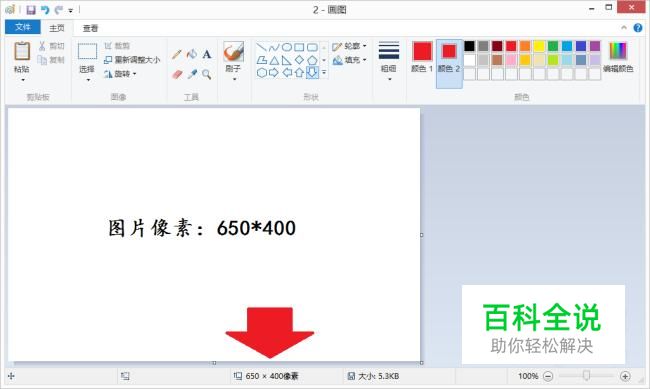
Task: Pick the black palette swatch
Action: coord(469,46)
